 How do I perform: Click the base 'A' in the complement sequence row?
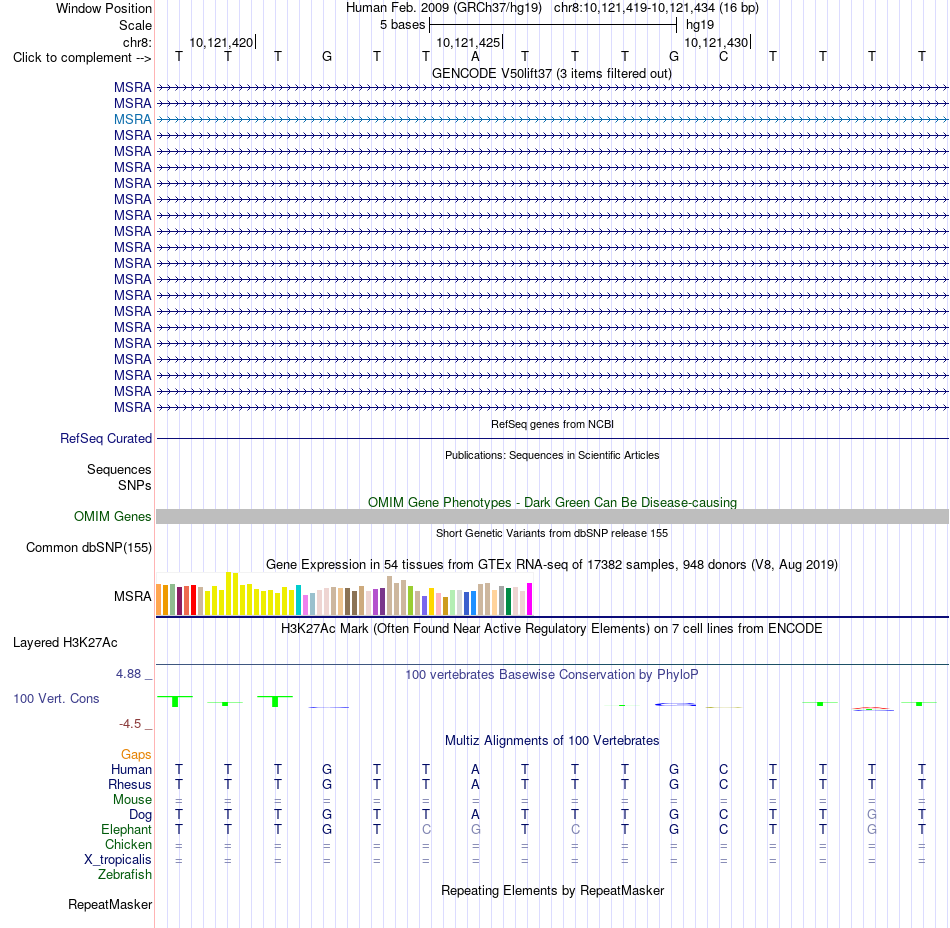tap(476, 56)
